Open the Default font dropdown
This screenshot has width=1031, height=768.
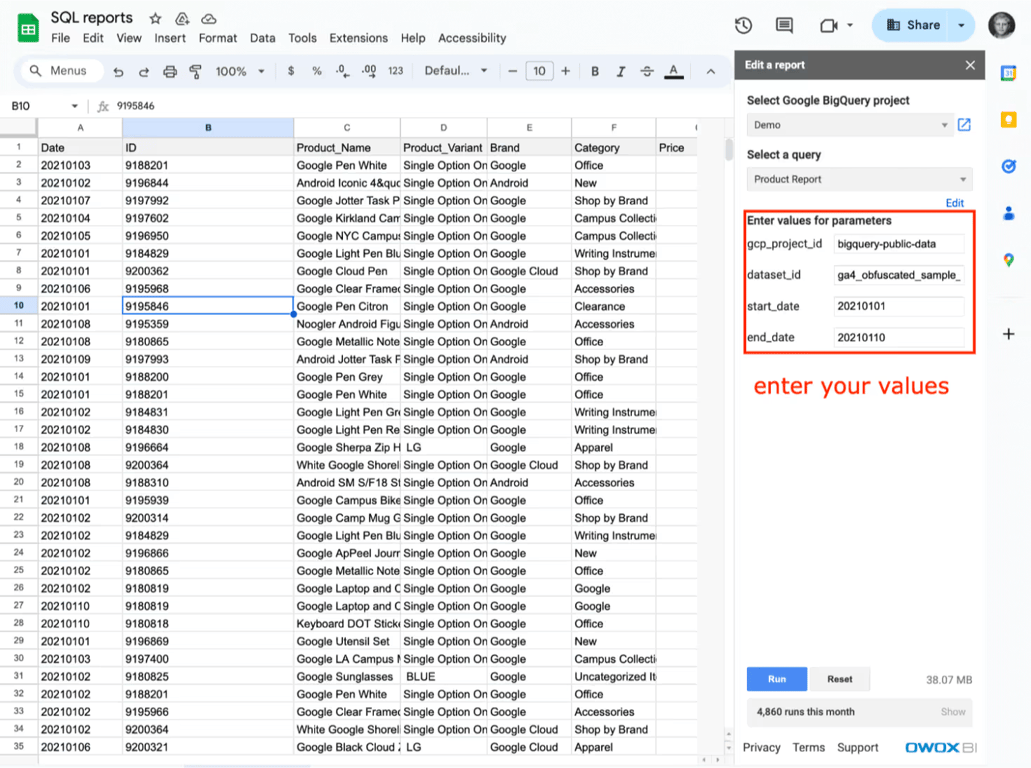(x=456, y=71)
